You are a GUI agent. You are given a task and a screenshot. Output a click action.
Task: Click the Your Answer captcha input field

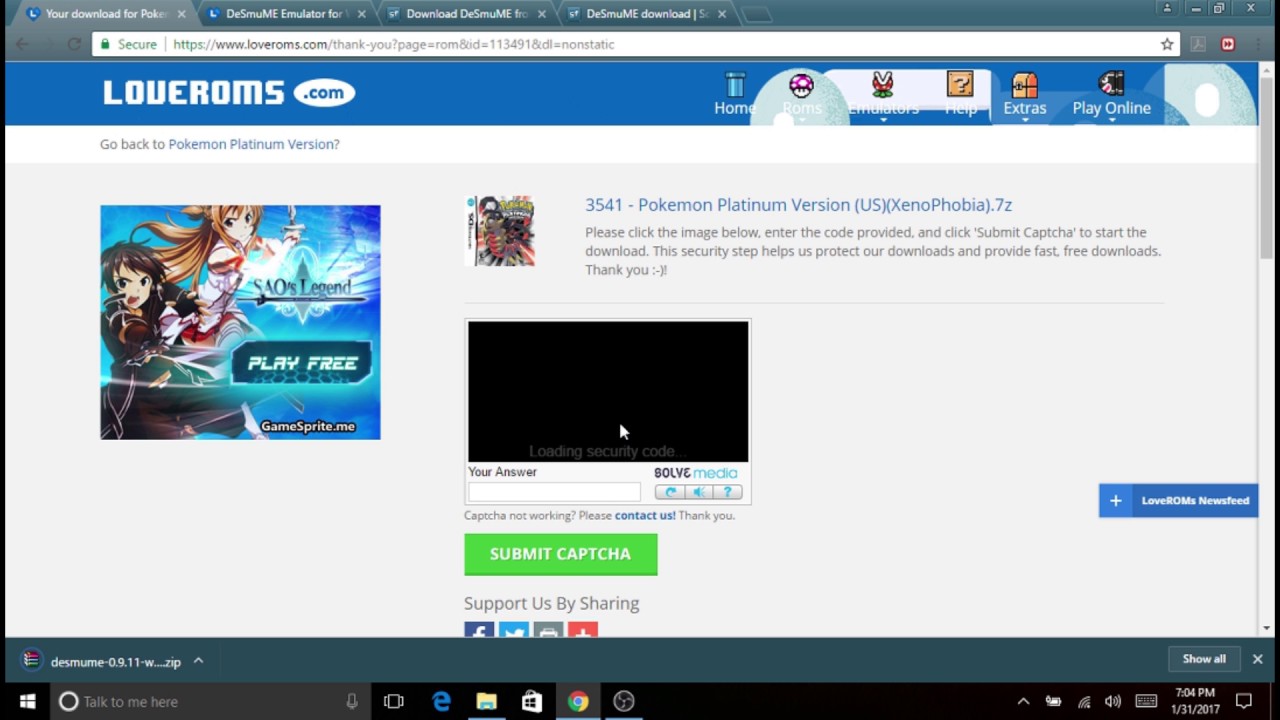tap(554, 492)
